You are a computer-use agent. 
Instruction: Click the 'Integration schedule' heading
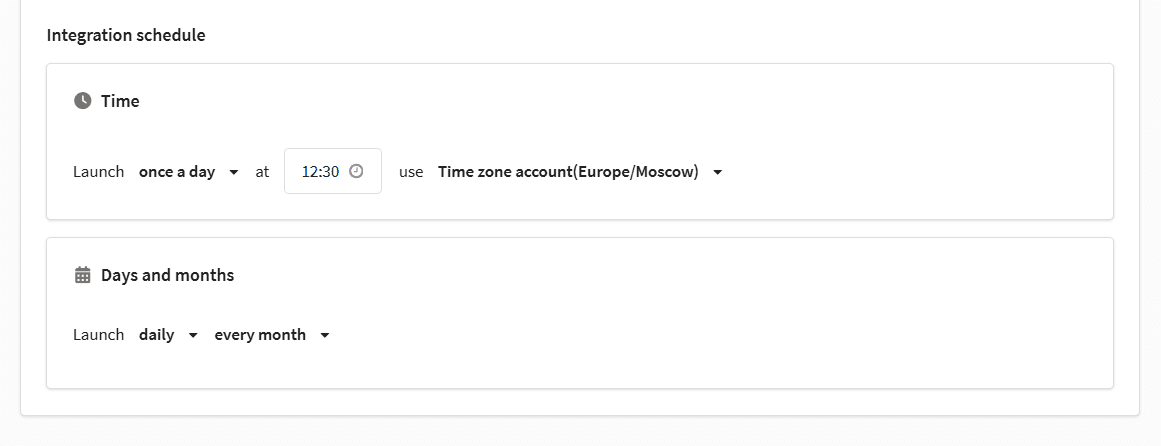(126, 35)
